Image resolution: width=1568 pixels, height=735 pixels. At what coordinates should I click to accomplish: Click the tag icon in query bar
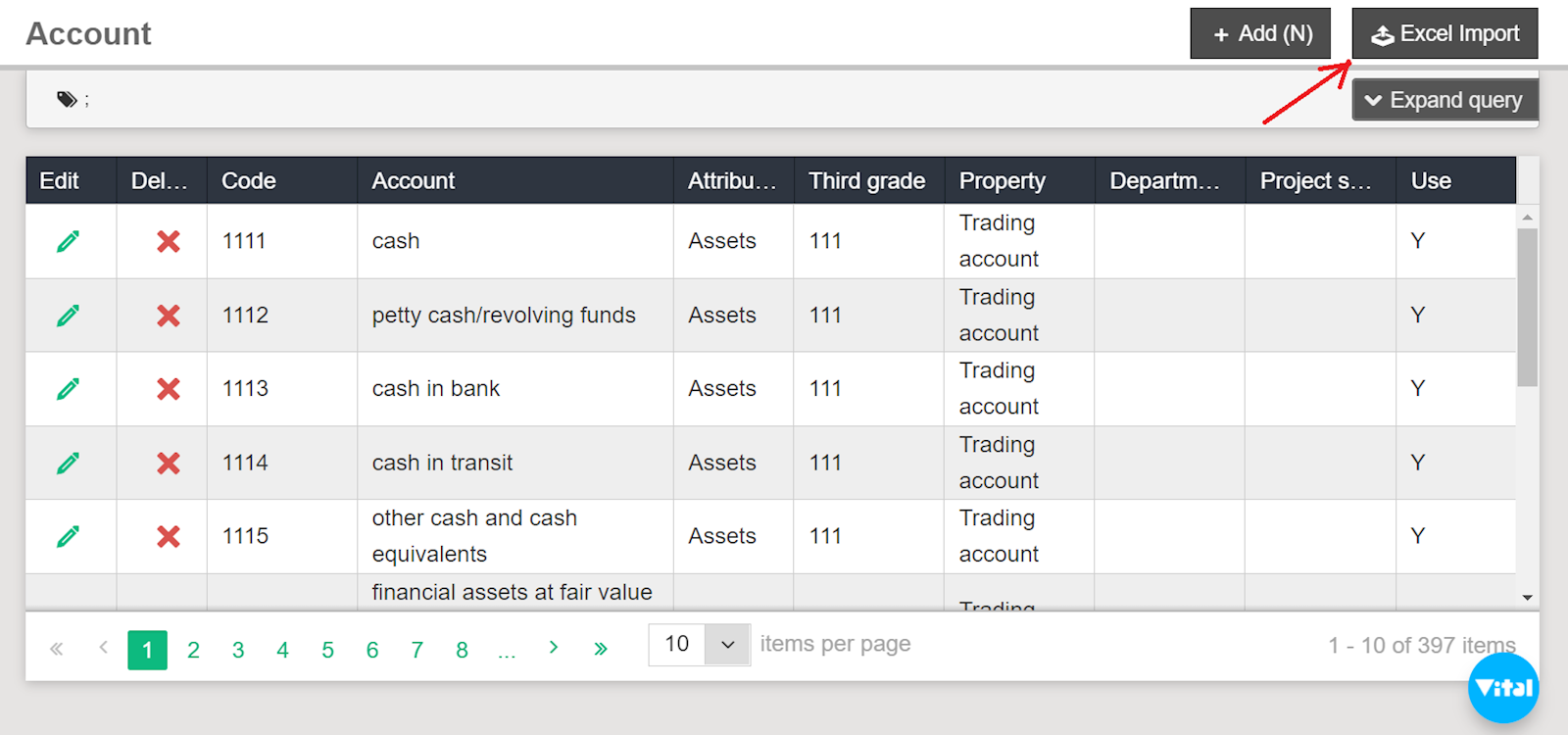67,99
